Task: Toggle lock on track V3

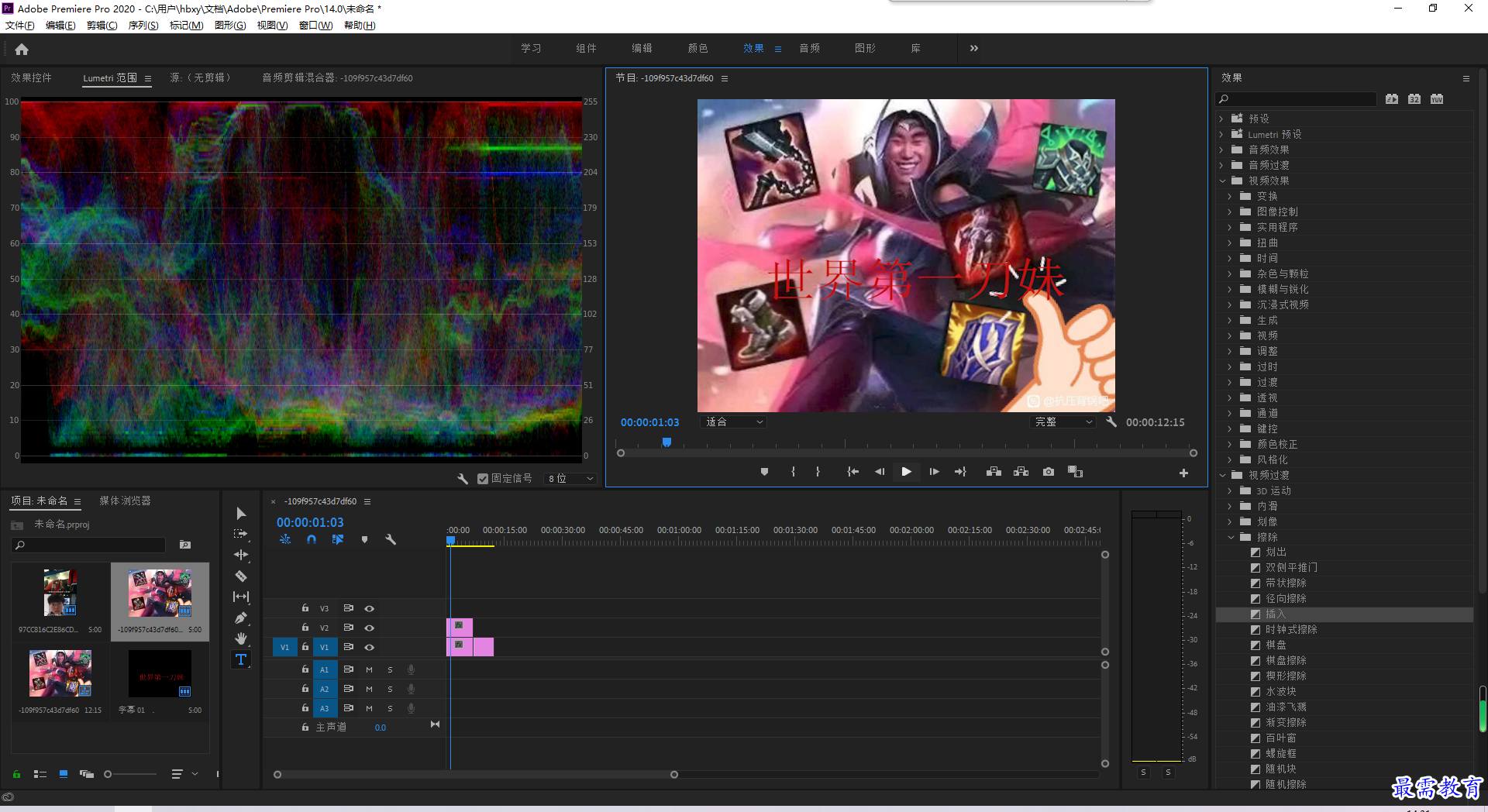Action: coord(305,608)
